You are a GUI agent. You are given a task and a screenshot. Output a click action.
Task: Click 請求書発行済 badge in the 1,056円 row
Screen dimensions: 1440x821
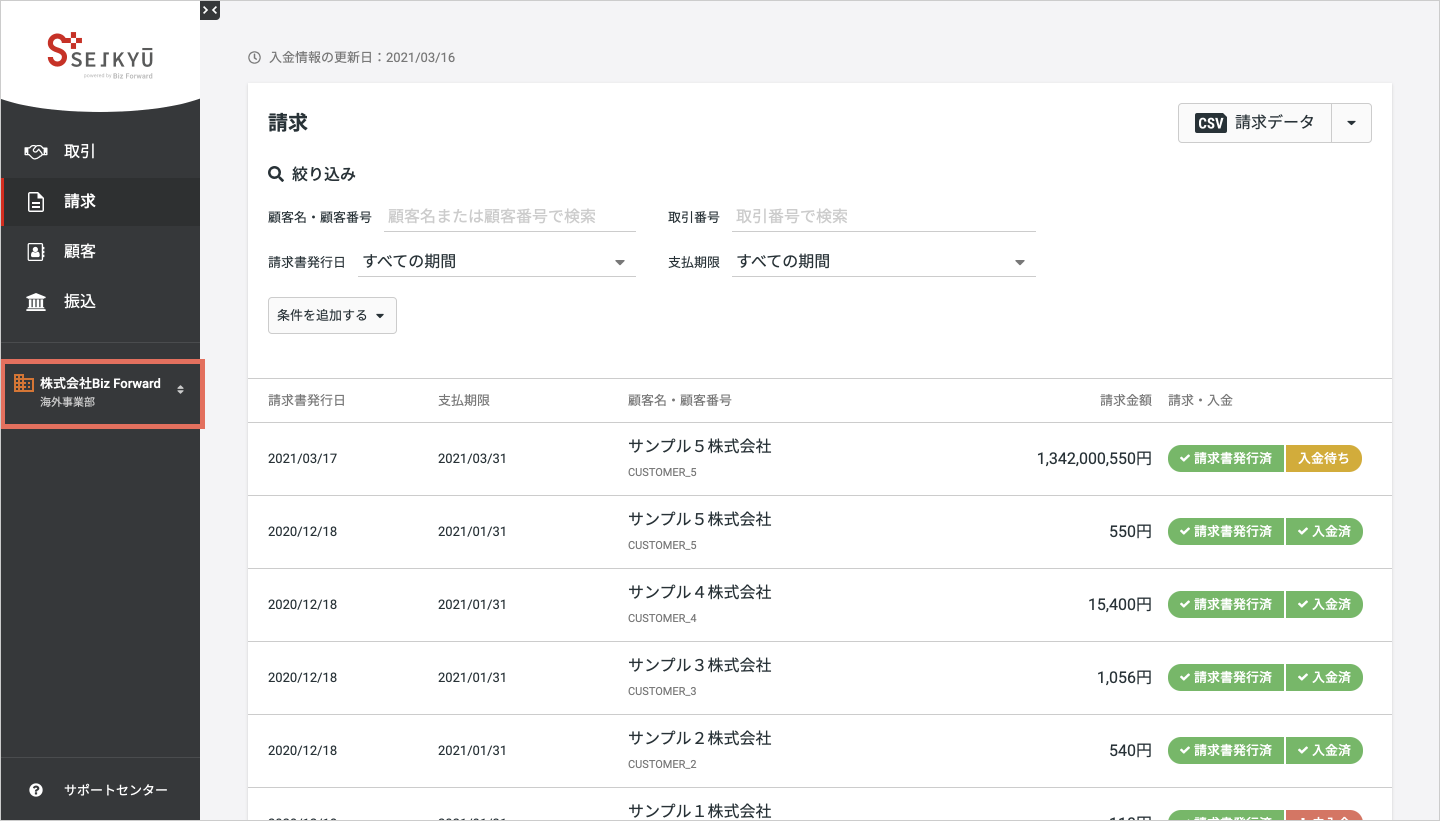click(1226, 678)
